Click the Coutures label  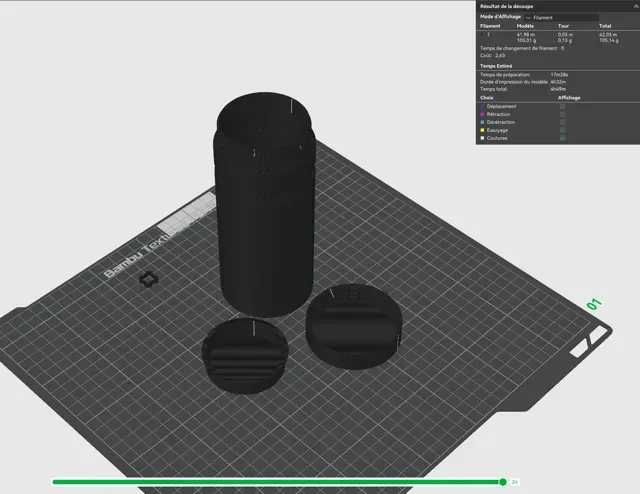coord(497,138)
